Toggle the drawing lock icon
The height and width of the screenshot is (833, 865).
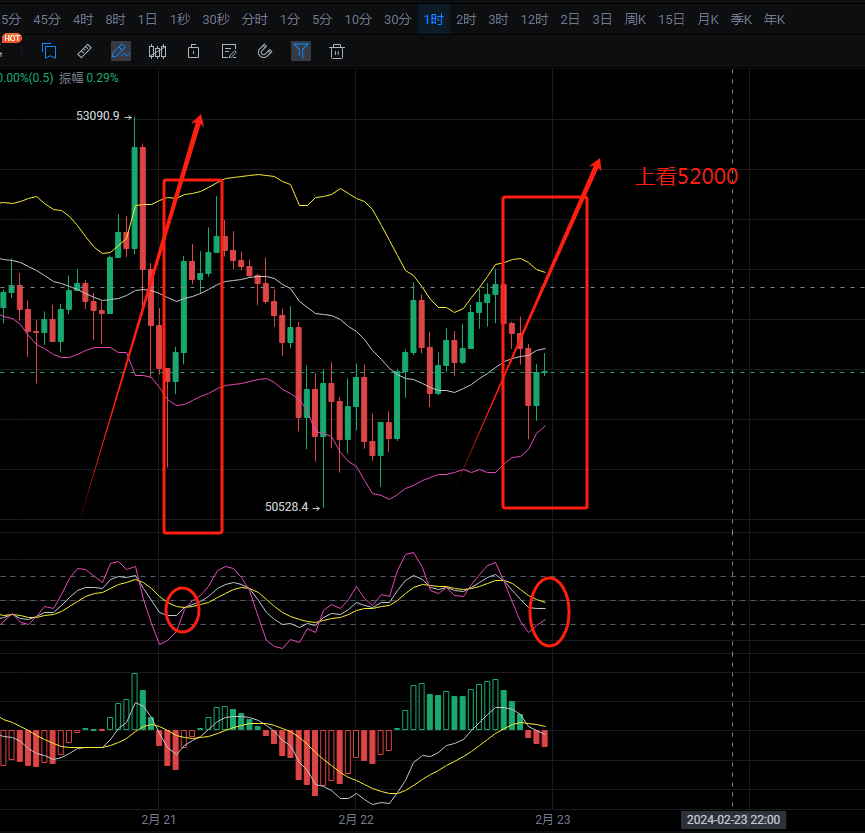[193, 51]
